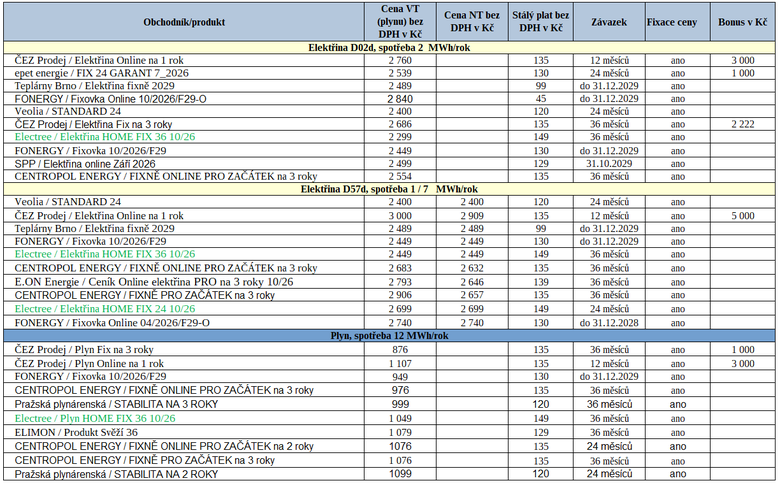Image resolution: width=780 pixels, height=483 pixels.
Task: Select the 'Stálý plat bez DPH v Kč' header
Action: [541, 22]
